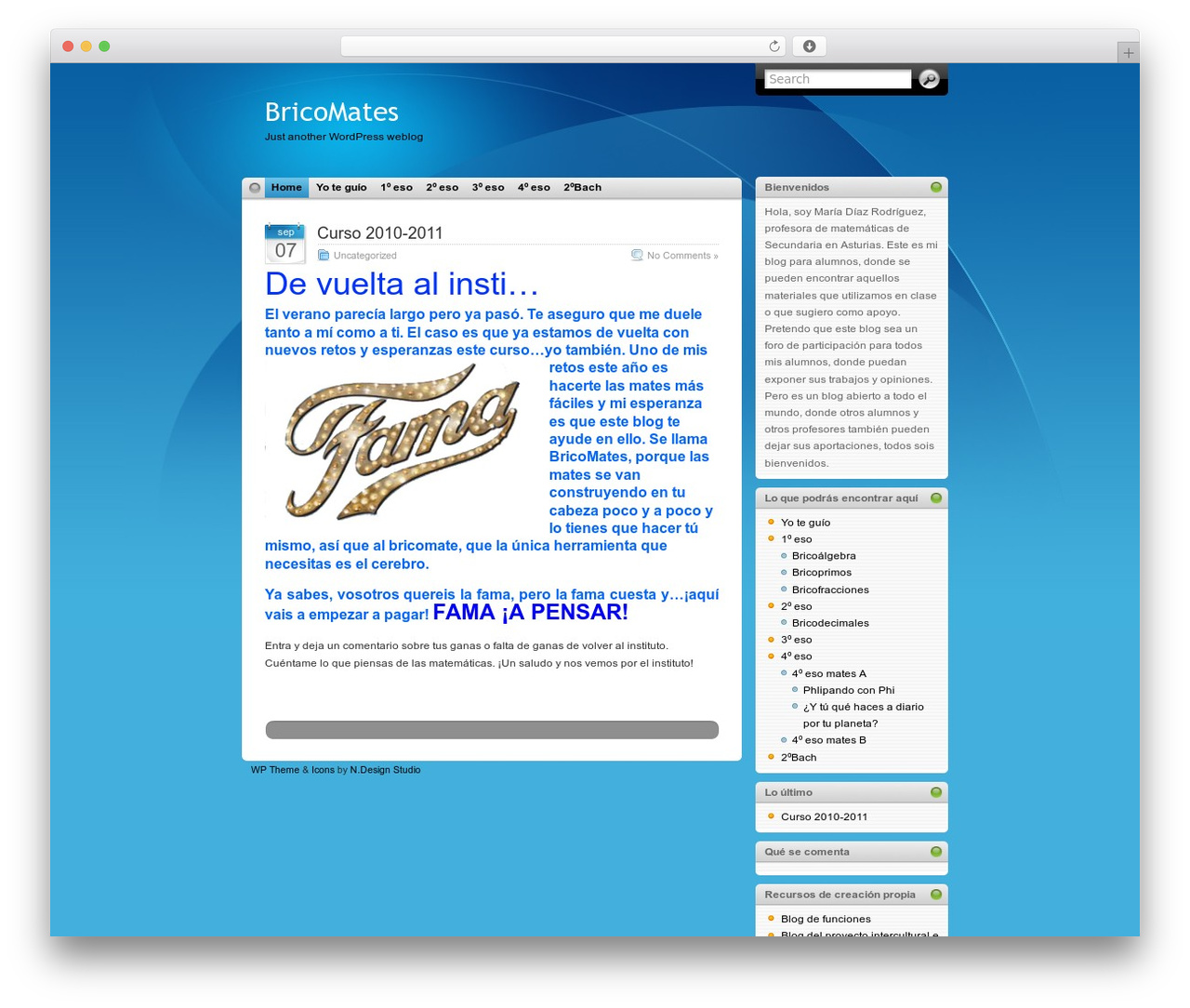Viewport: 1190px width, 1008px height.
Task: Open the 3º eso menu item
Action: click(488, 188)
